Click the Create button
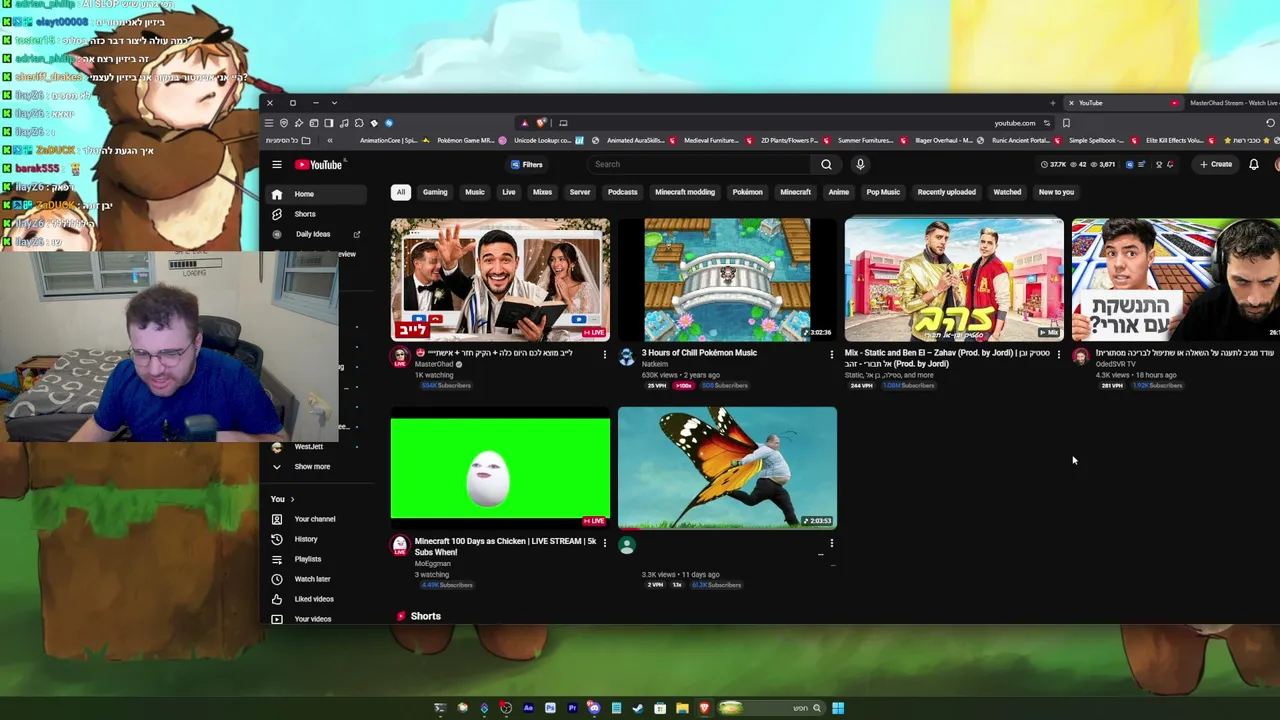This screenshot has width=1280, height=720. [x=1217, y=164]
